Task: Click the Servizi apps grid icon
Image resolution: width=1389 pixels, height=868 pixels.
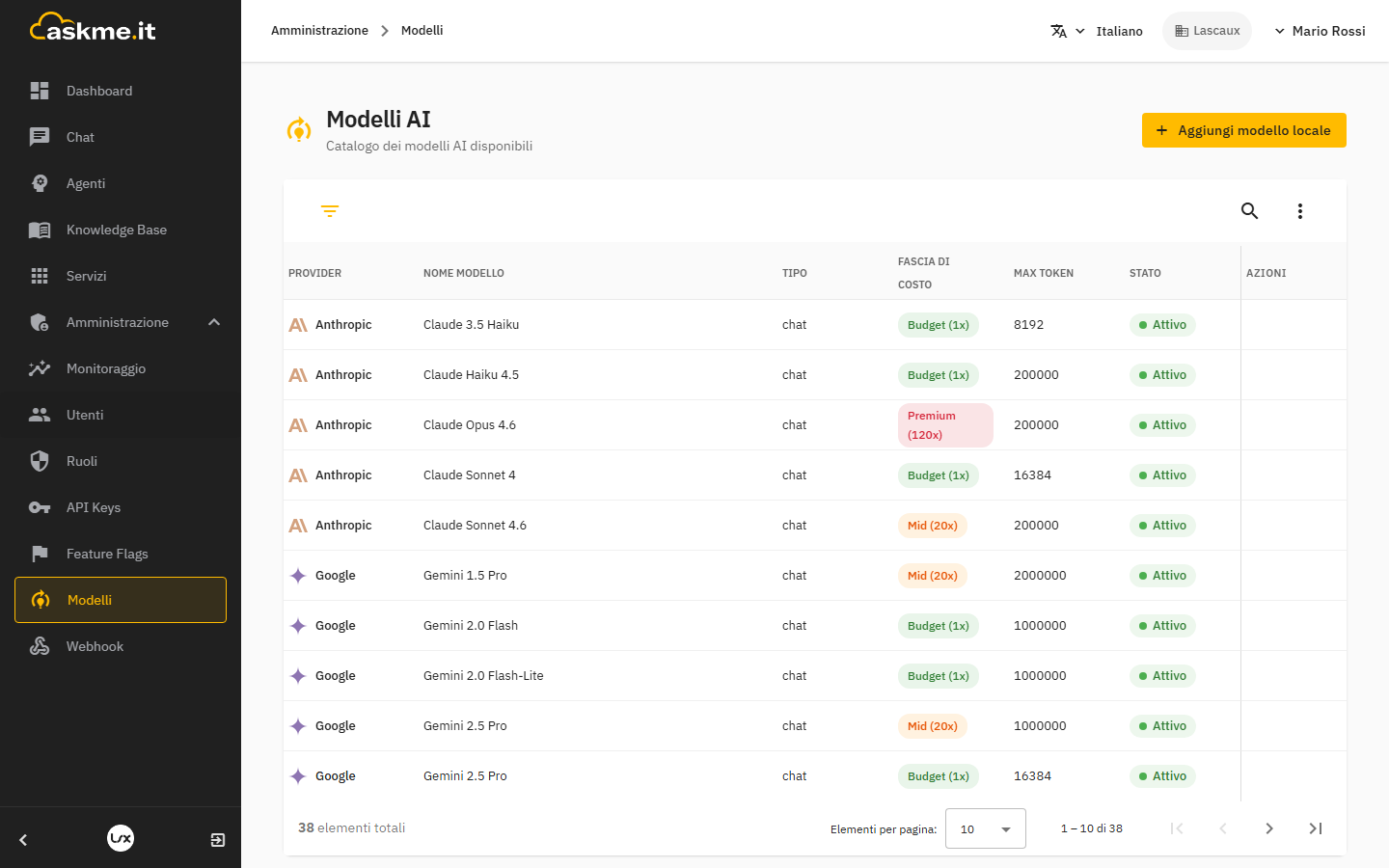Action: (40, 276)
